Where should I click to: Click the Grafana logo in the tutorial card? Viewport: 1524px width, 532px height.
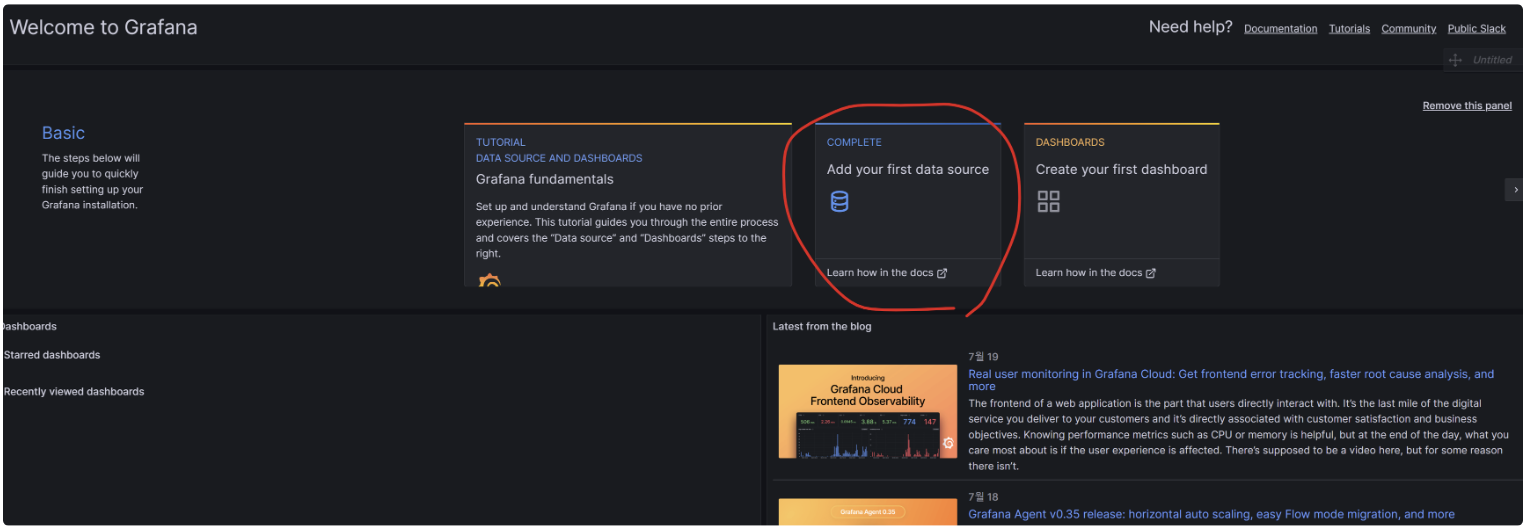pos(489,281)
